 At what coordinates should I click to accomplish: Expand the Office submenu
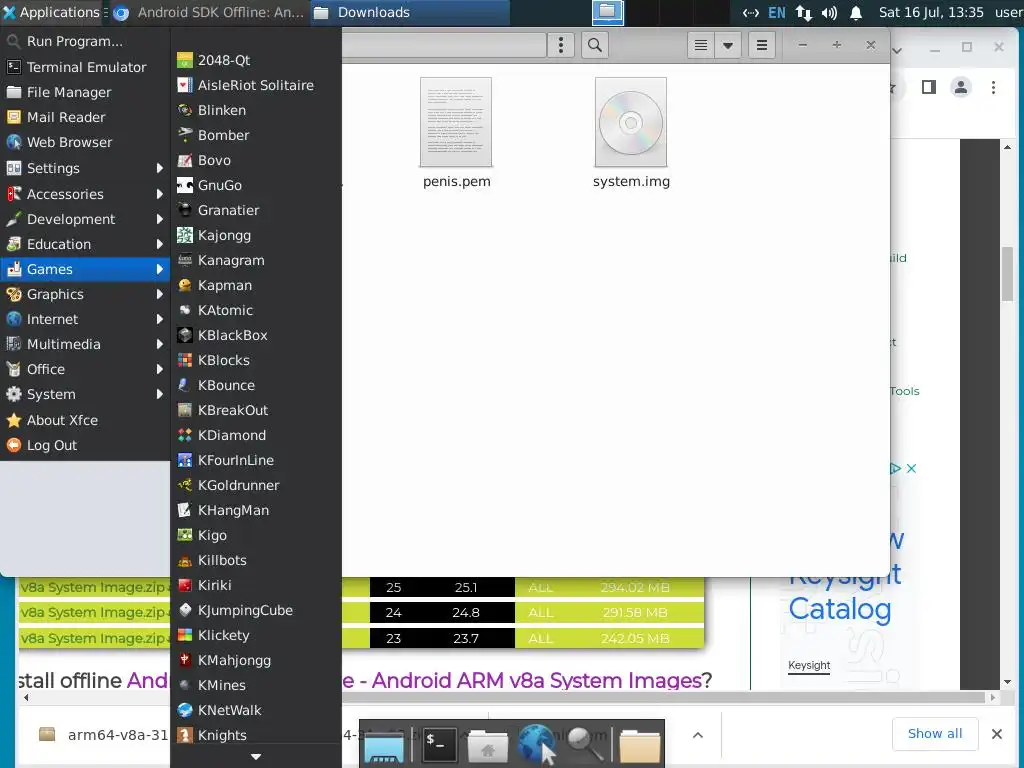85,369
